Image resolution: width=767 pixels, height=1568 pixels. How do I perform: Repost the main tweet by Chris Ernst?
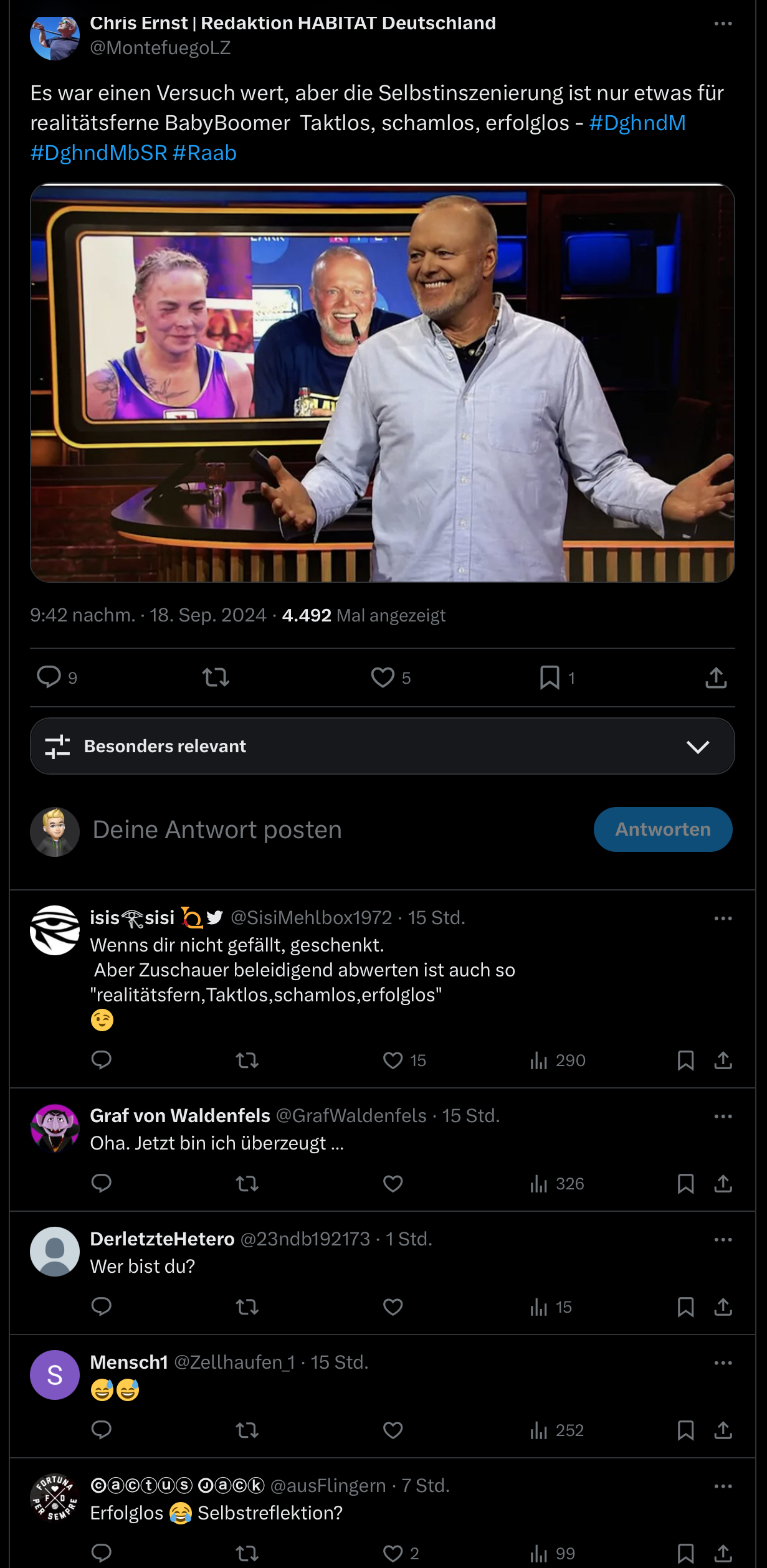point(216,677)
